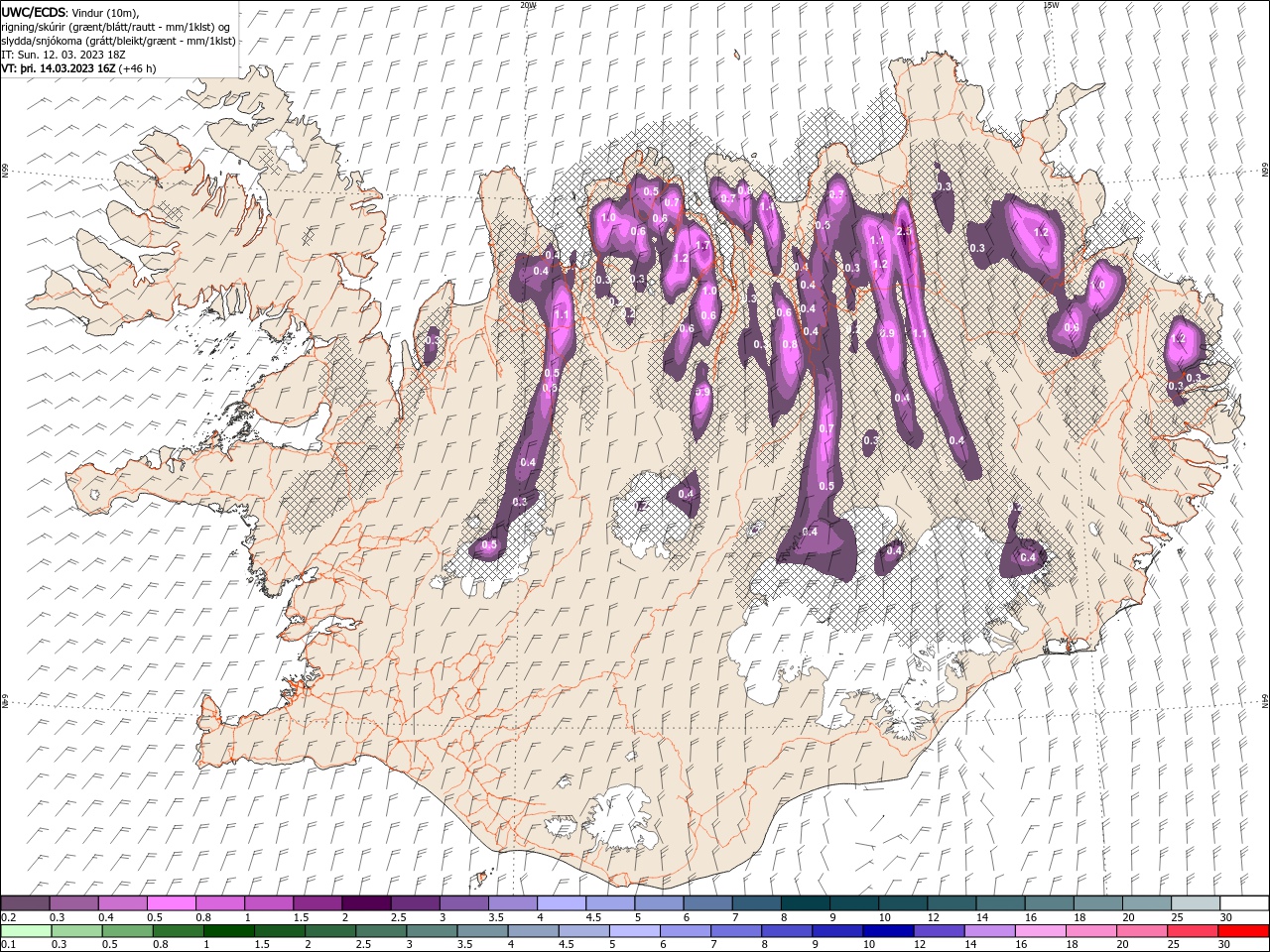
Task: Click upper legend swatch between 18 and 20
Action: pyautogui.click(x=1096, y=903)
